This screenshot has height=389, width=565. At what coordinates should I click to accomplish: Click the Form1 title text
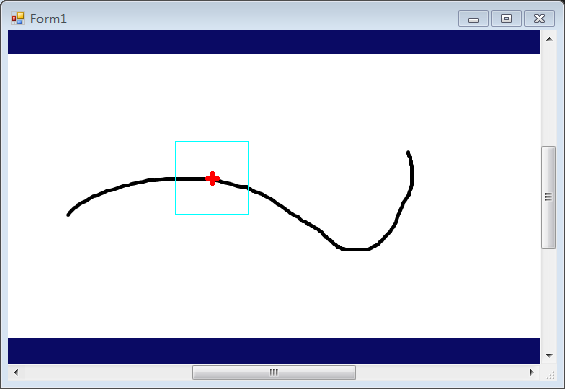[x=48, y=19]
